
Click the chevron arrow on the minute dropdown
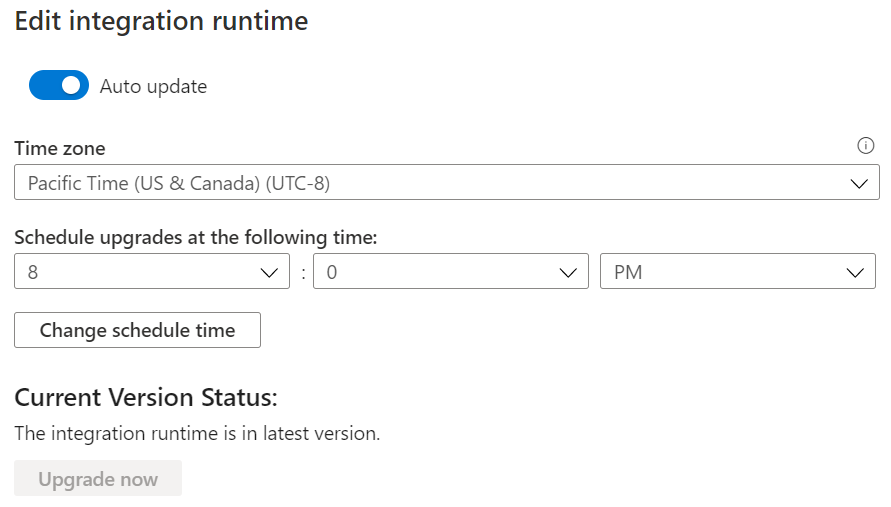coord(567,272)
